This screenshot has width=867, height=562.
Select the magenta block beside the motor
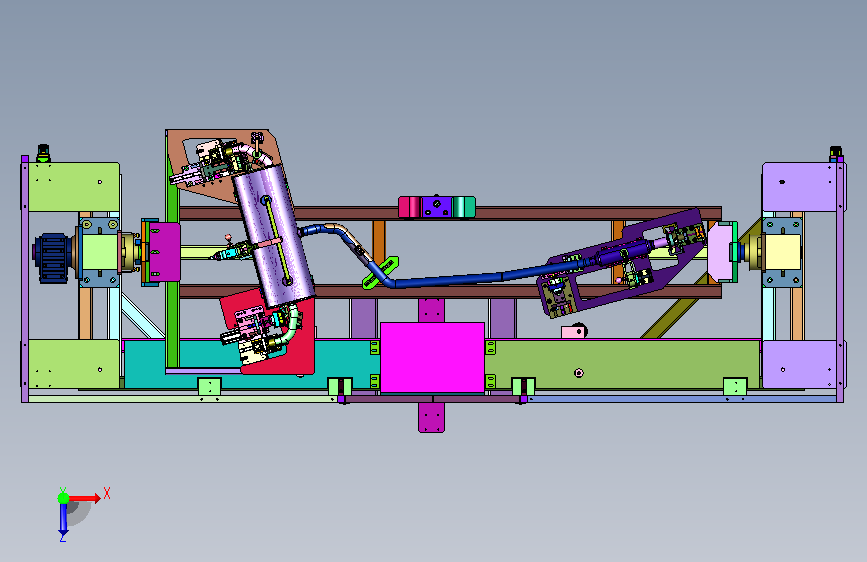[x=165, y=252]
